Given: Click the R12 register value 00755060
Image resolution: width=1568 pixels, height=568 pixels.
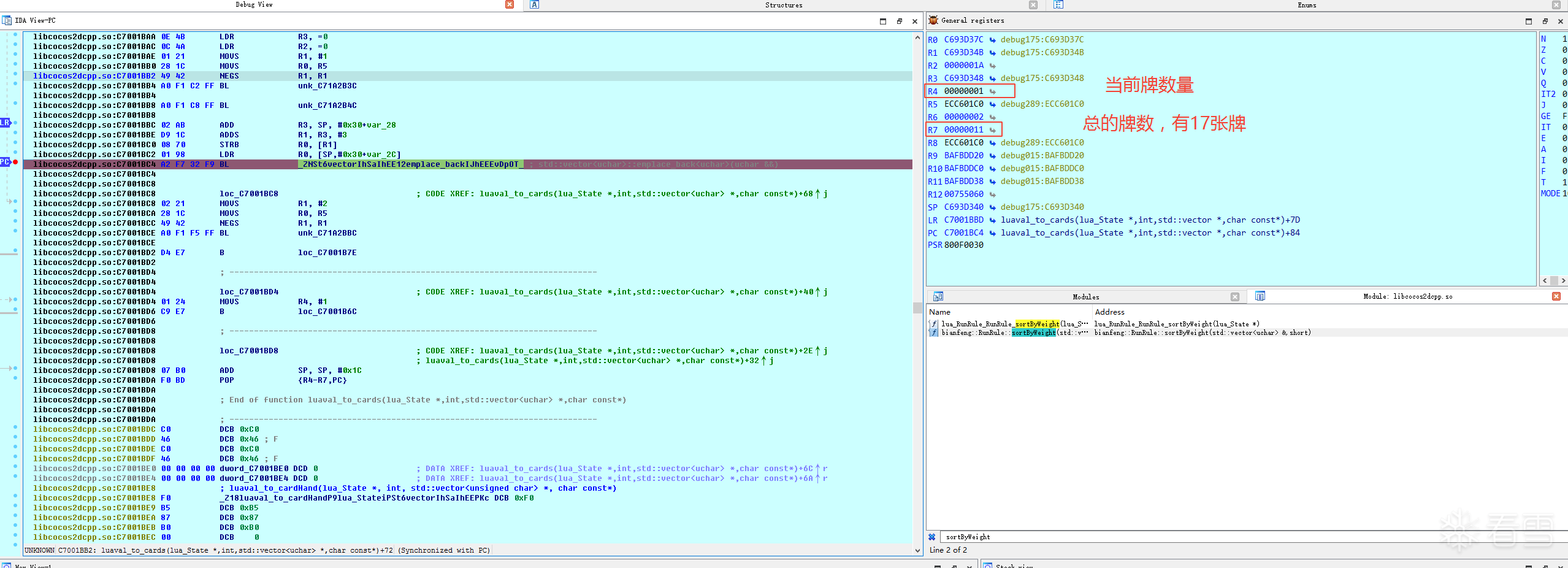Looking at the screenshot, I should 963,194.
